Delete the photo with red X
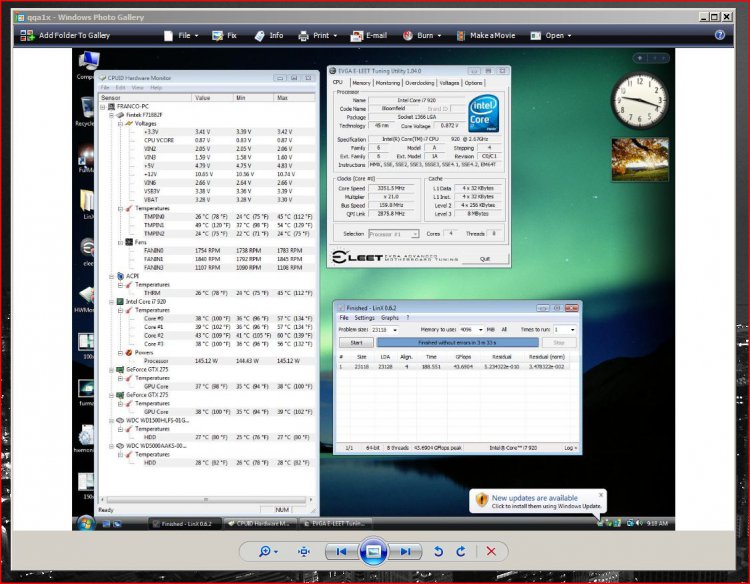Screen dimensions: 750x584 pyautogui.click(x=491, y=551)
